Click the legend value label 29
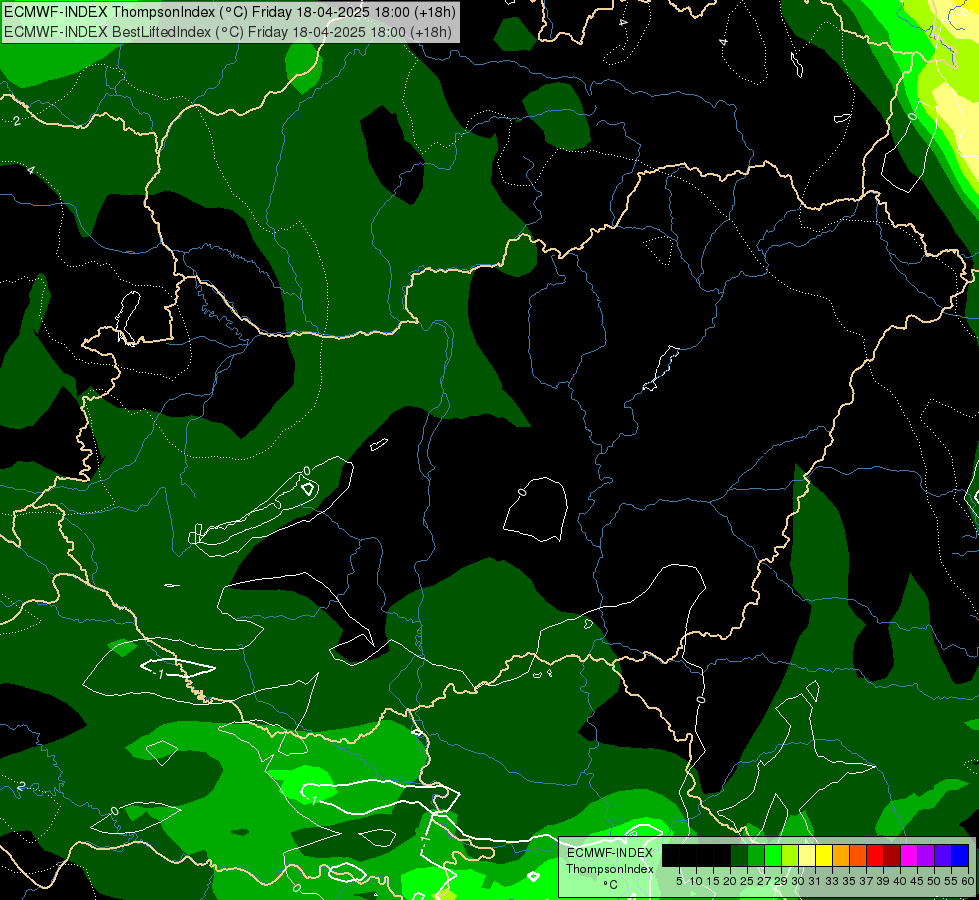Viewport: 979px width, 900px height. [x=780, y=881]
